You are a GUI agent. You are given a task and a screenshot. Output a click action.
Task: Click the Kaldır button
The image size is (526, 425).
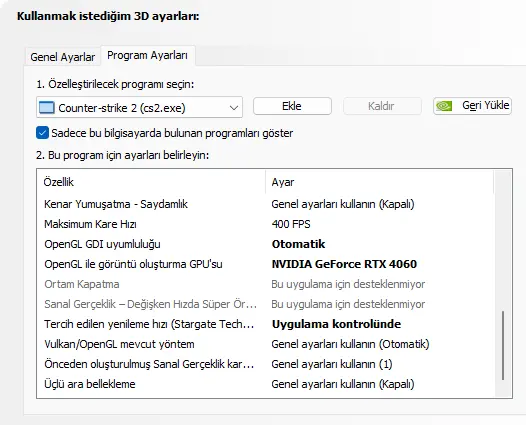pyautogui.click(x=382, y=106)
